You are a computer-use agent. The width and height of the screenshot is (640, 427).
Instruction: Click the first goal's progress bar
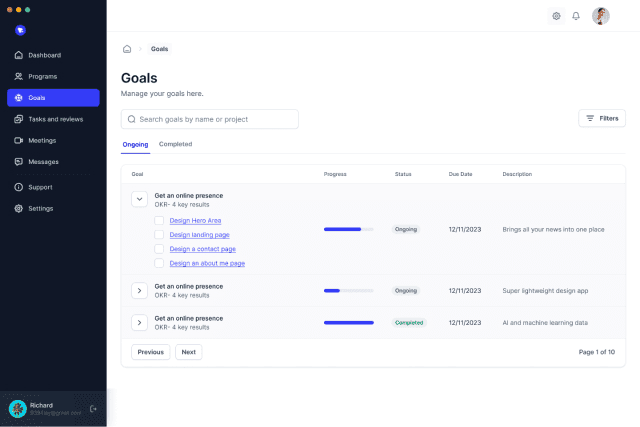[x=348, y=229]
